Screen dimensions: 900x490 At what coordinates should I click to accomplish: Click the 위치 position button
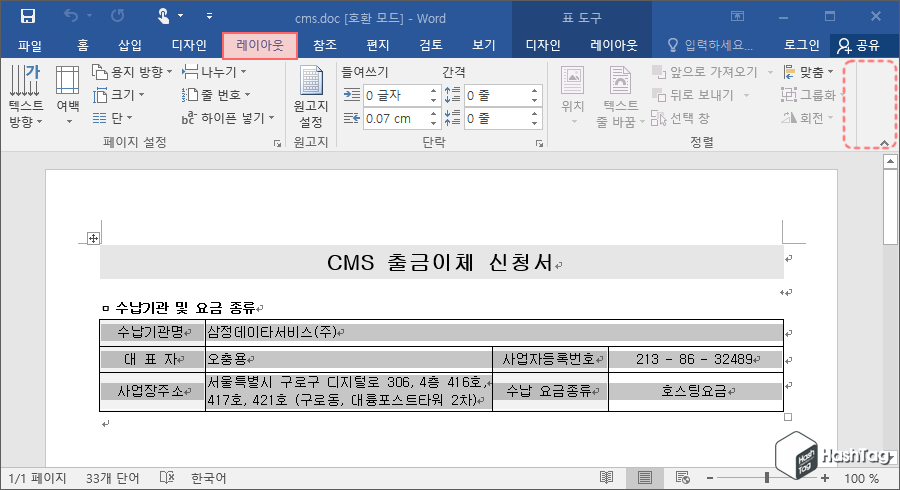(x=573, y=96)
